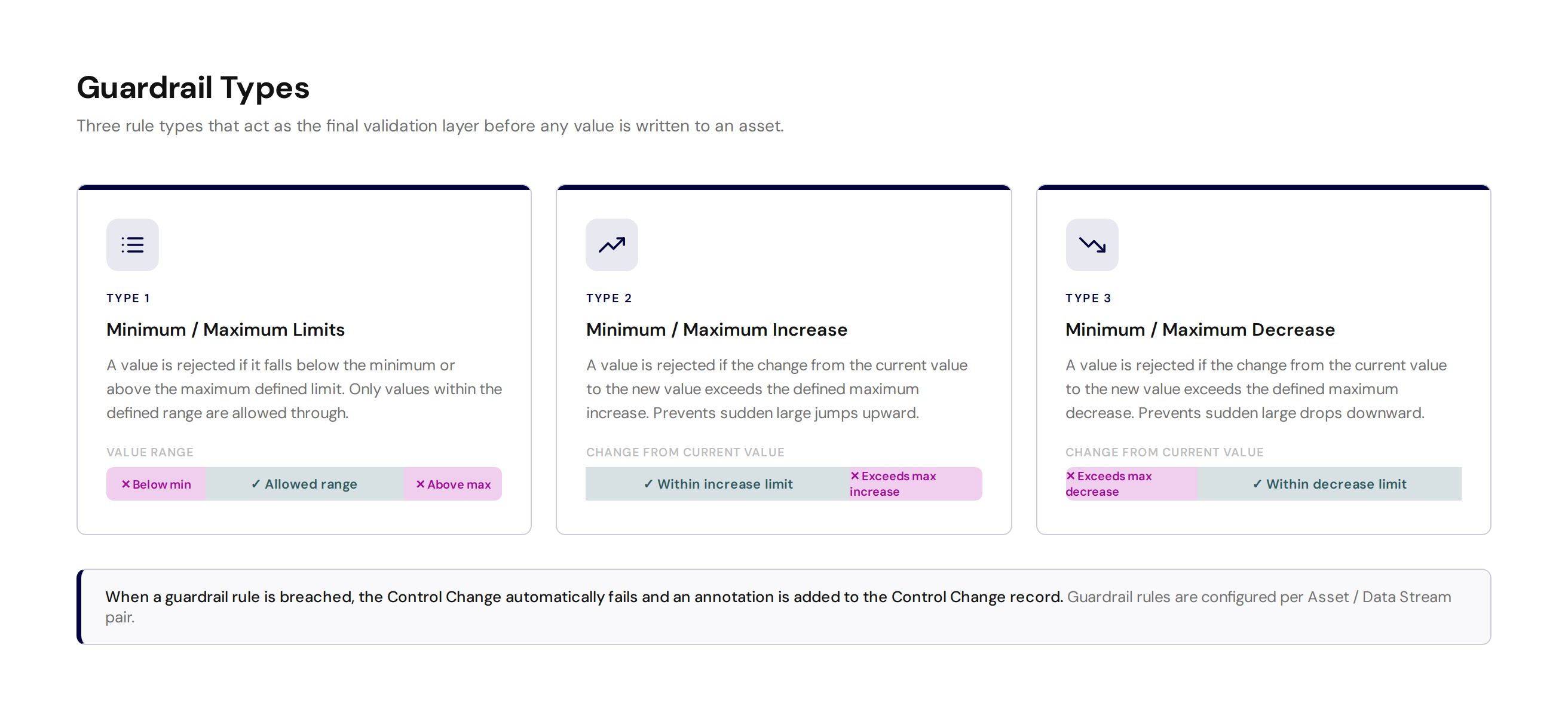The image size is (1568, 712).
Task: Click the Within increase limit segment
Action: tap(718, 484)
